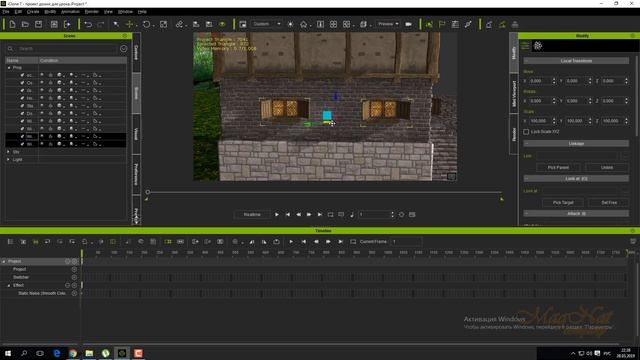Save the project via floppy icon
The height and width of the screenshot is (360, 640).
coord(38,24)
